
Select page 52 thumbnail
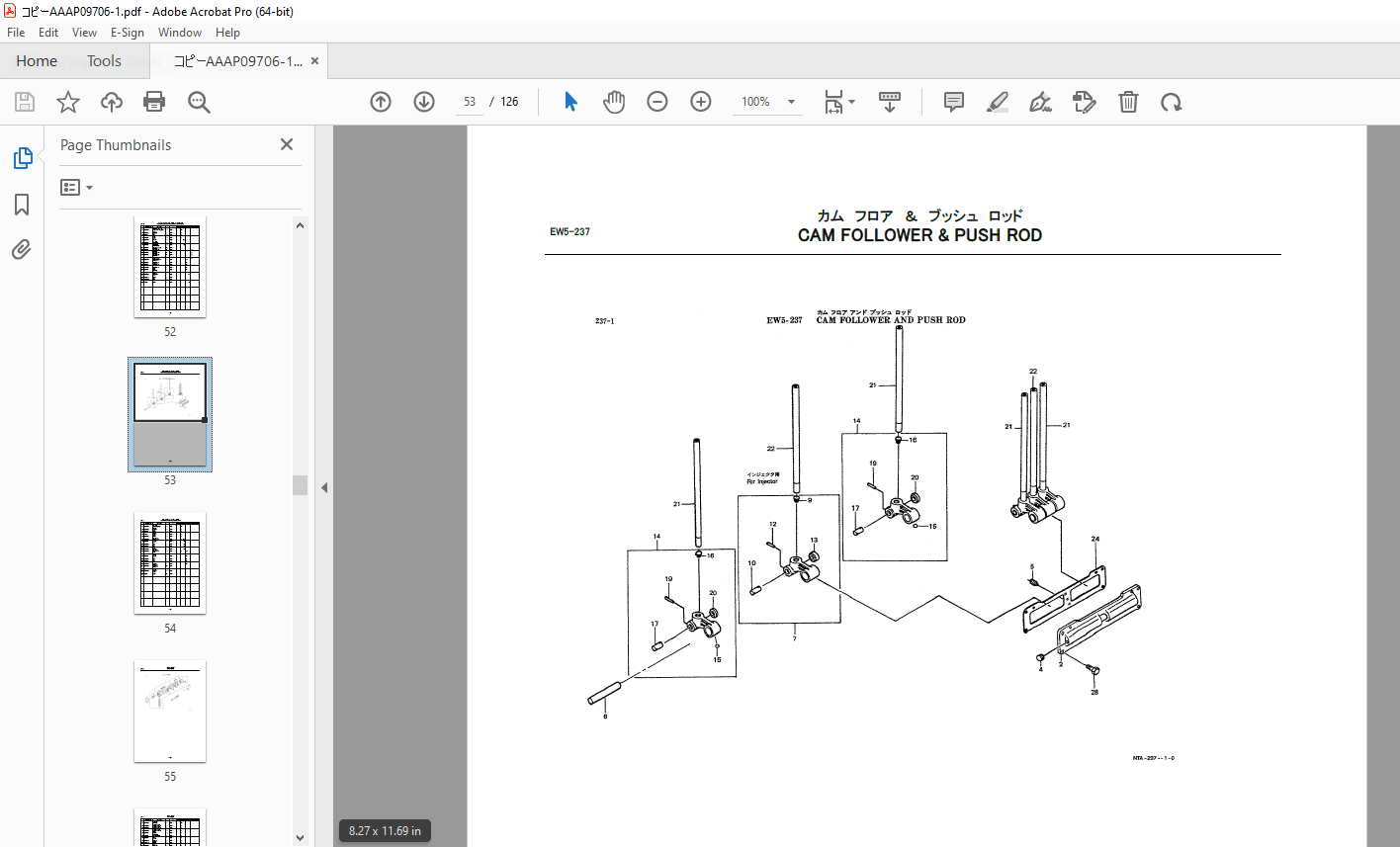pos(170,267)
